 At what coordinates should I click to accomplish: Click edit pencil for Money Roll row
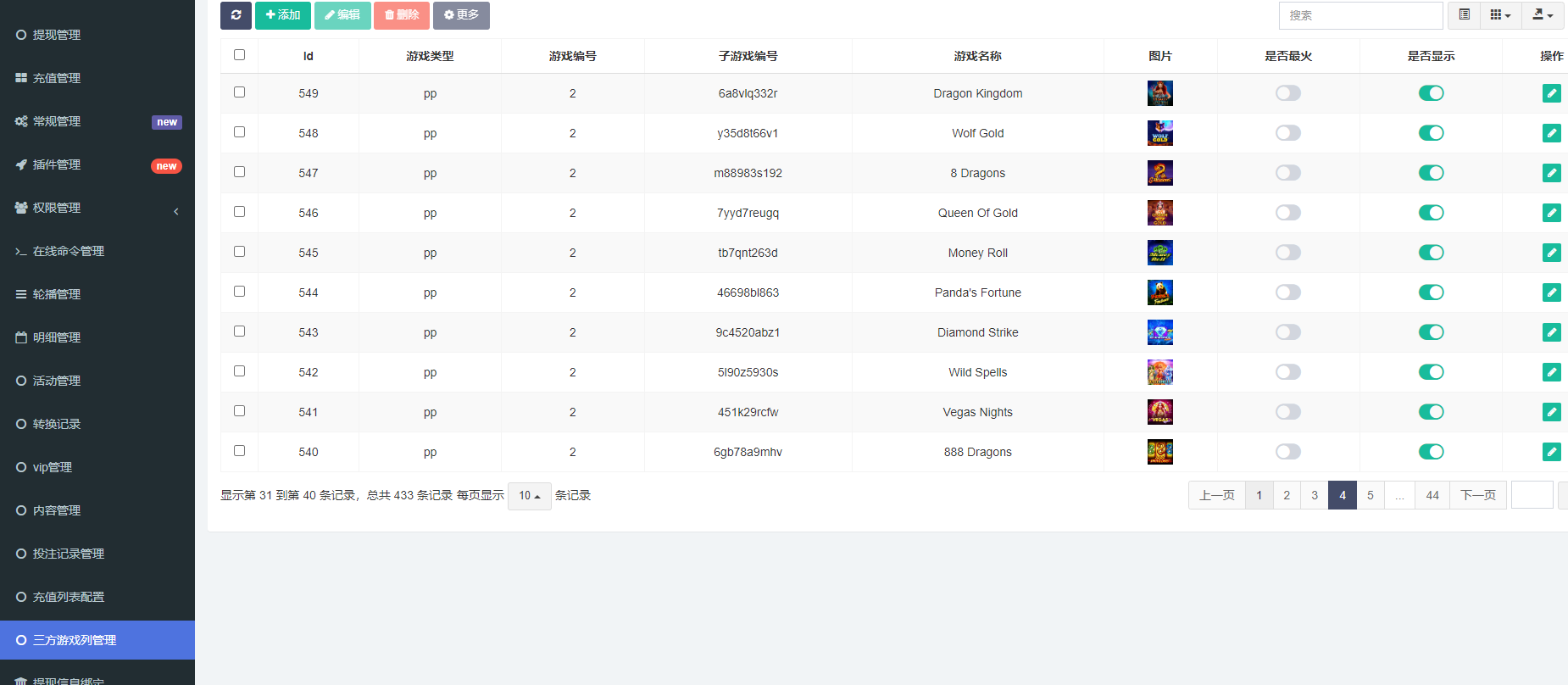tap(1552, 253)
